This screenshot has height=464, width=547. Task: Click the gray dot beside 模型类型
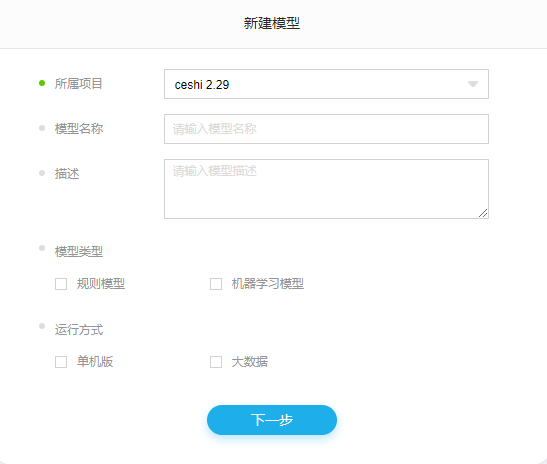pos(42,248)
